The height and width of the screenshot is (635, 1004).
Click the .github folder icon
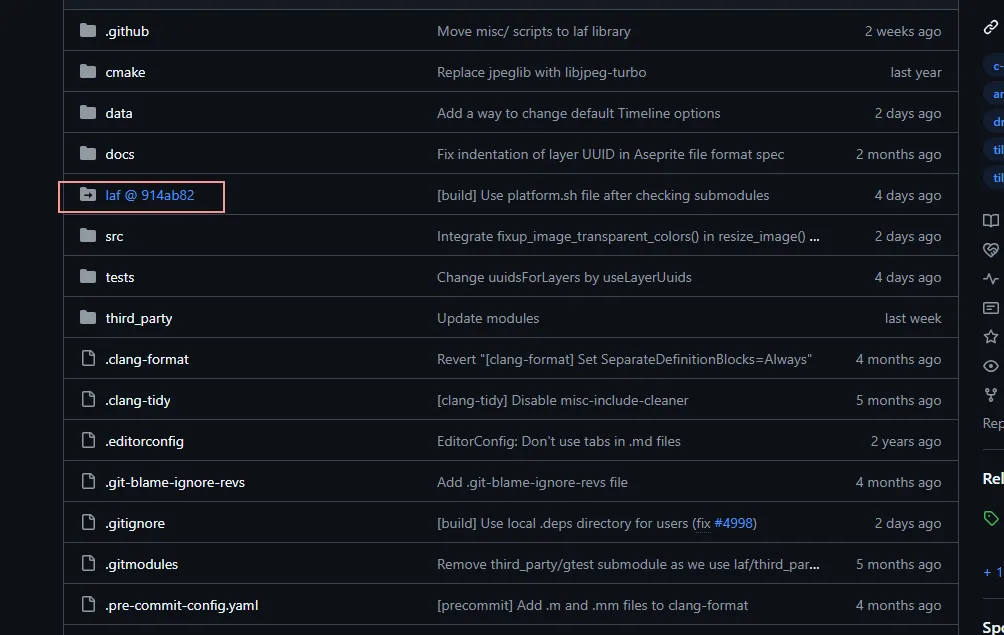point(88,31)
